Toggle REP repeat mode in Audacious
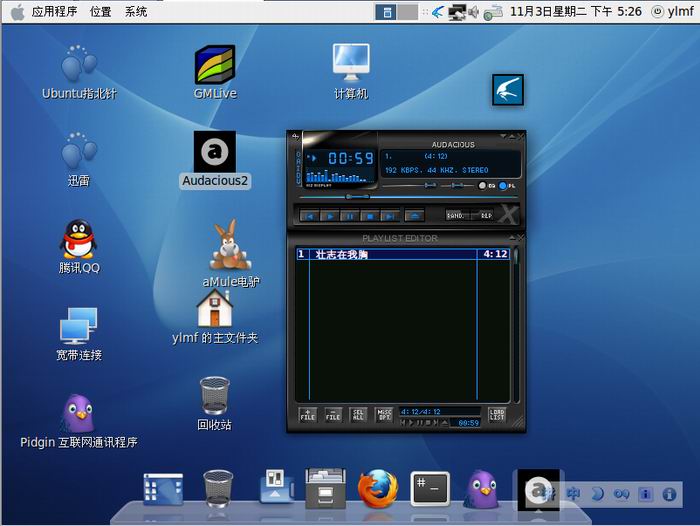This screenshot has height=526, width=700. (x=484, y=215)
